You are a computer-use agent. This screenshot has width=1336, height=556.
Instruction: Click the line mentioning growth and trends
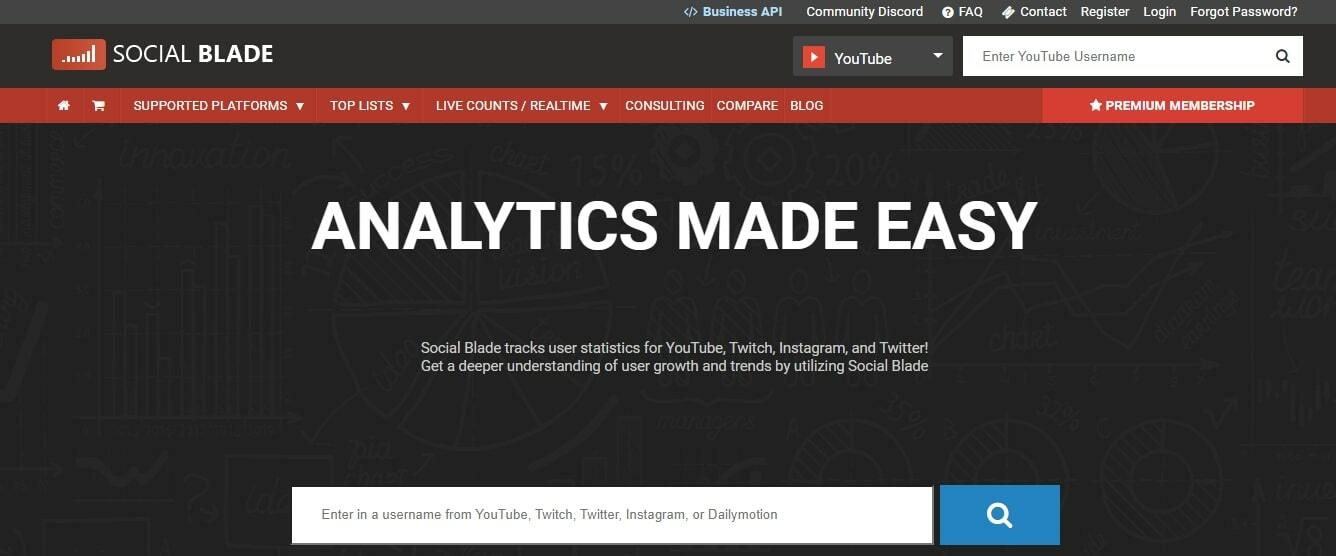pos(675,366)
